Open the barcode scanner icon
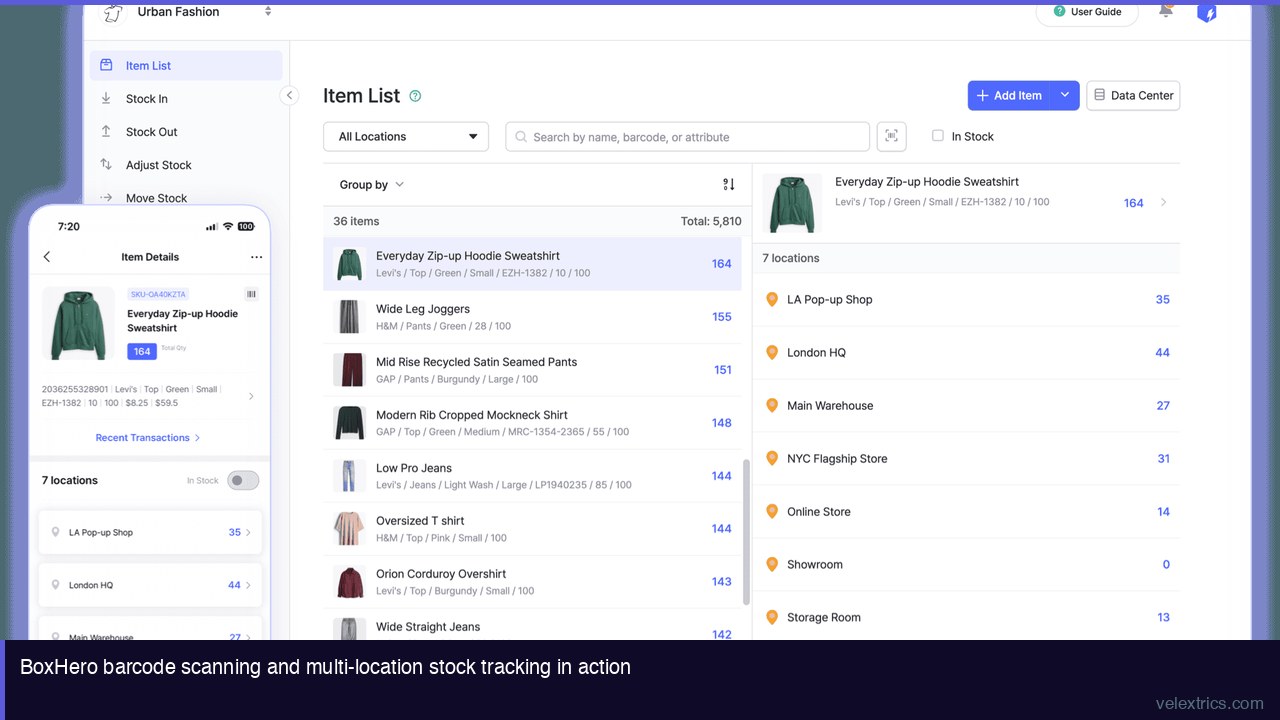The height and width of the screenshot is (720, 1280). tap(891, 136)
